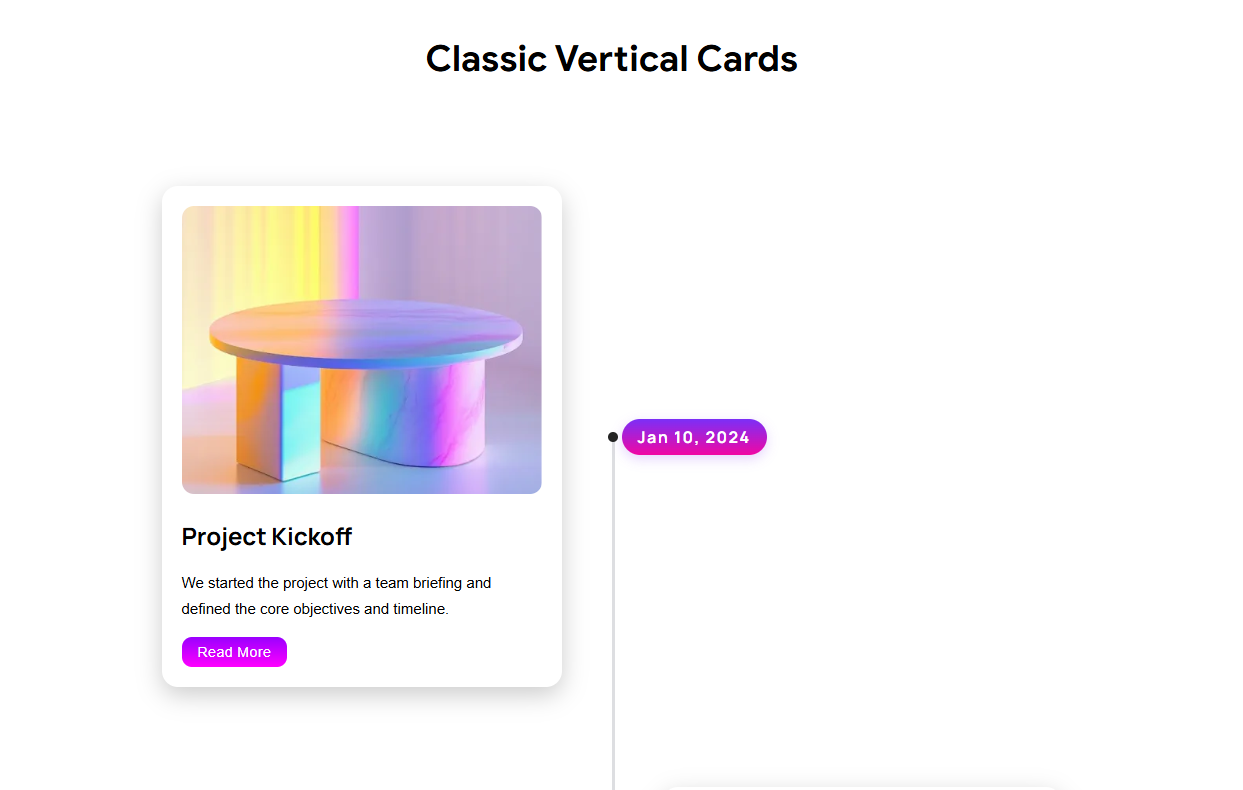Click the word "Classic" in the page title
Screen dimensions: 1243x790
pos(486,59)
